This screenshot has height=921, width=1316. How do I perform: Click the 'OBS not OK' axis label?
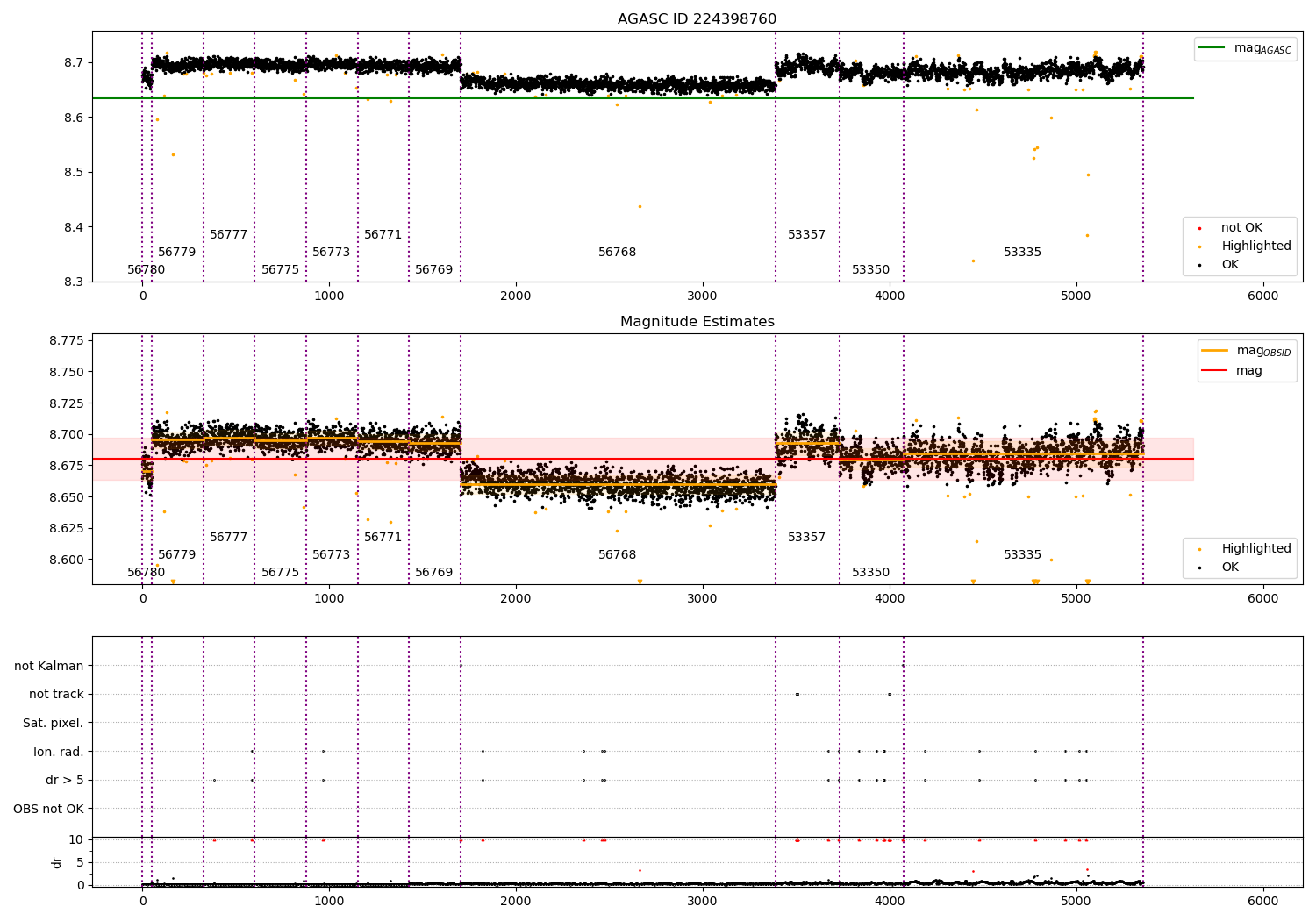tap(48, 809)
